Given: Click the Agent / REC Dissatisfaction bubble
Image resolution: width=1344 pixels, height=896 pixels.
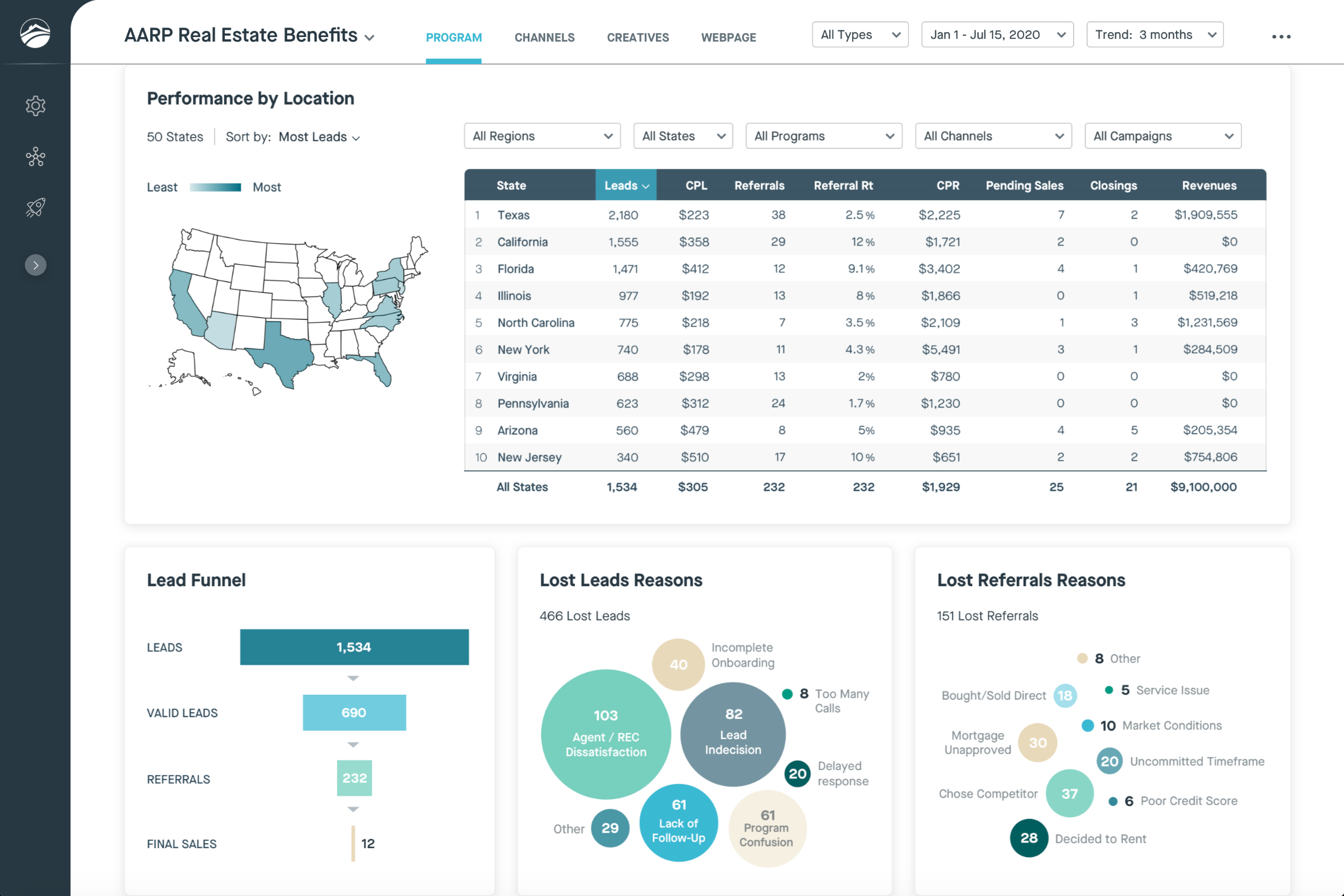Looking at the screenshot, I should coord(606,734).
